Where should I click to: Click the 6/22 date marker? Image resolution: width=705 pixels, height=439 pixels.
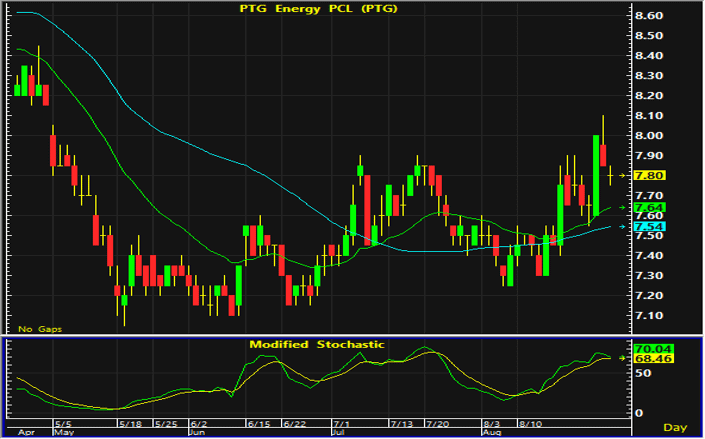(294, 424)
